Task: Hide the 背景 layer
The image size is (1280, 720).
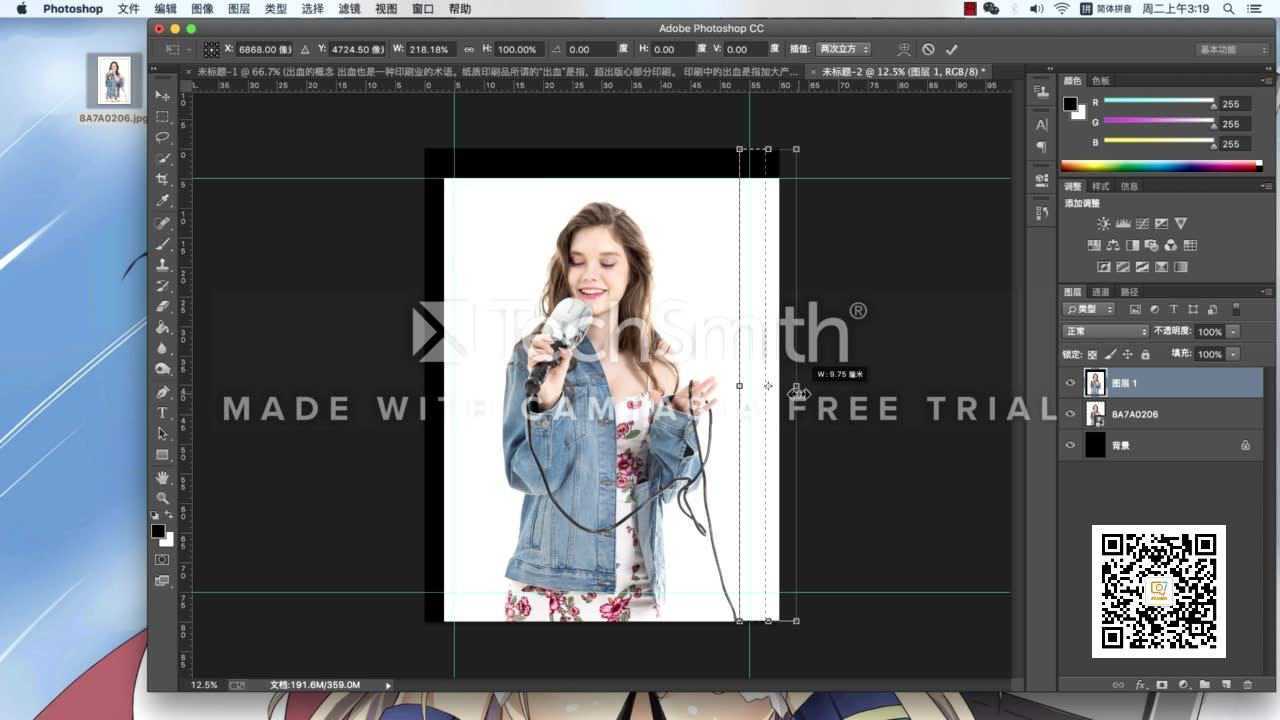Action: [x=1071, y=445]
